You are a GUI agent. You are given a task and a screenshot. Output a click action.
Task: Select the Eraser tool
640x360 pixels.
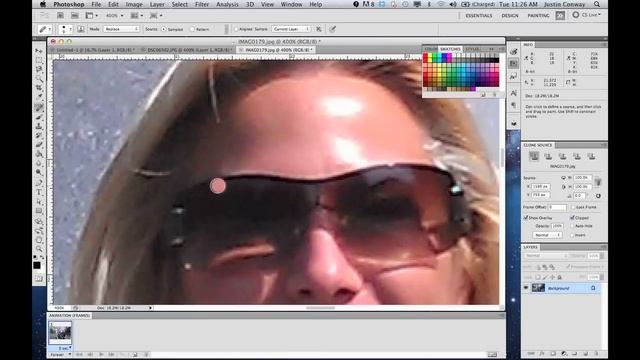point(39,144)
